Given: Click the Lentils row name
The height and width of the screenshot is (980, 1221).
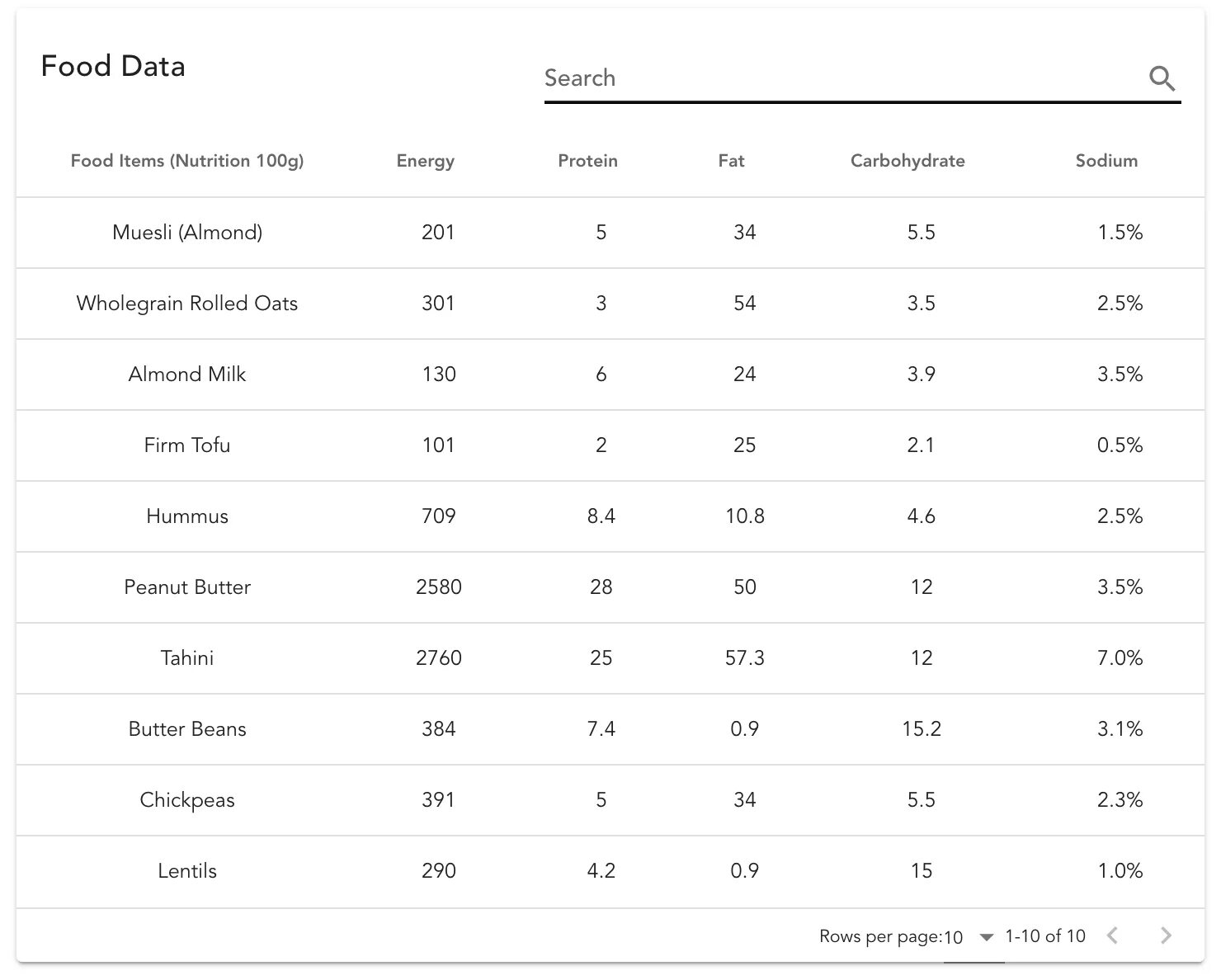Looking at the screenshot, I should point(187,871).
